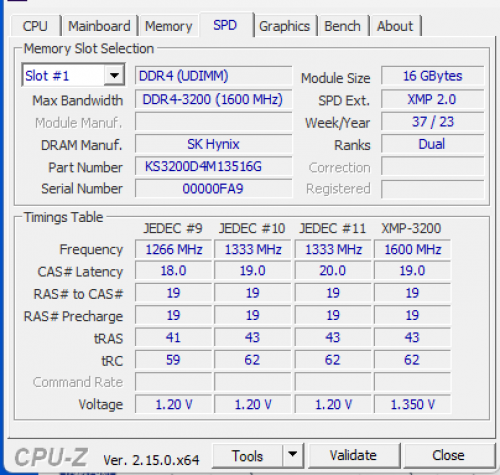This screenshot has width=500, height=475.
Task: Click the Tools button
Action: 248,455
